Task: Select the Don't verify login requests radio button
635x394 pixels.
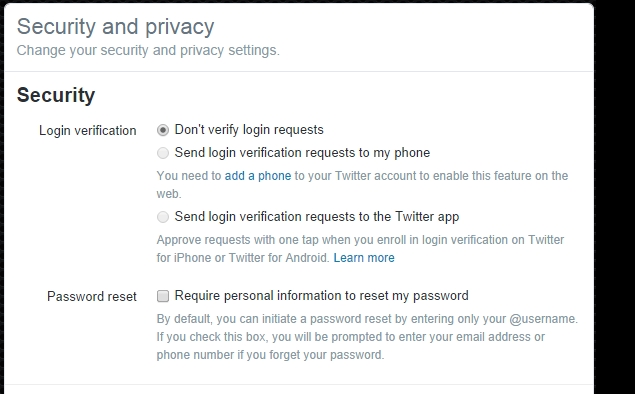Action: click(163, 130)
